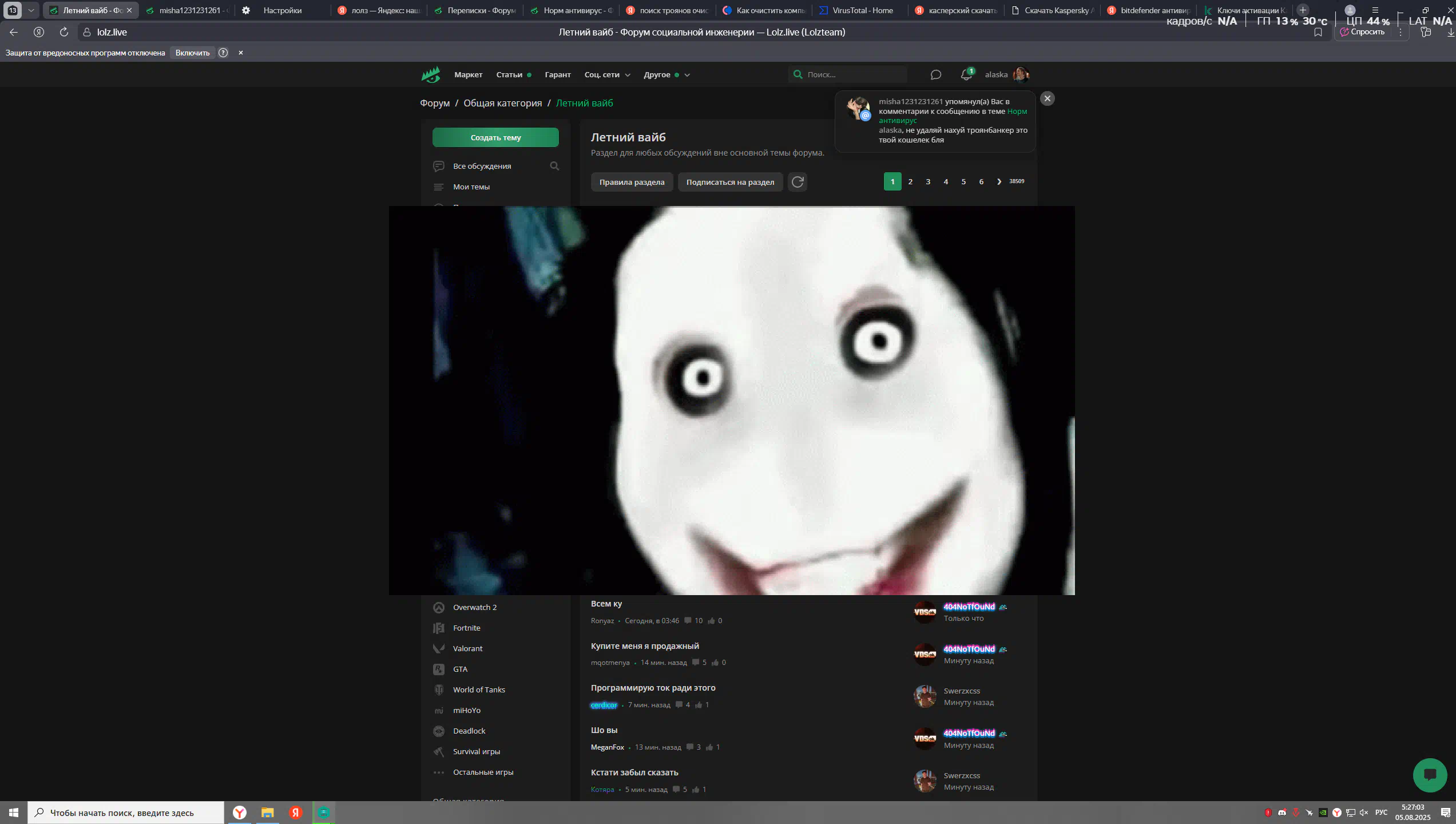Click the Спросить assistant button
1456x824 pixels.
[x=1363, y=32]
